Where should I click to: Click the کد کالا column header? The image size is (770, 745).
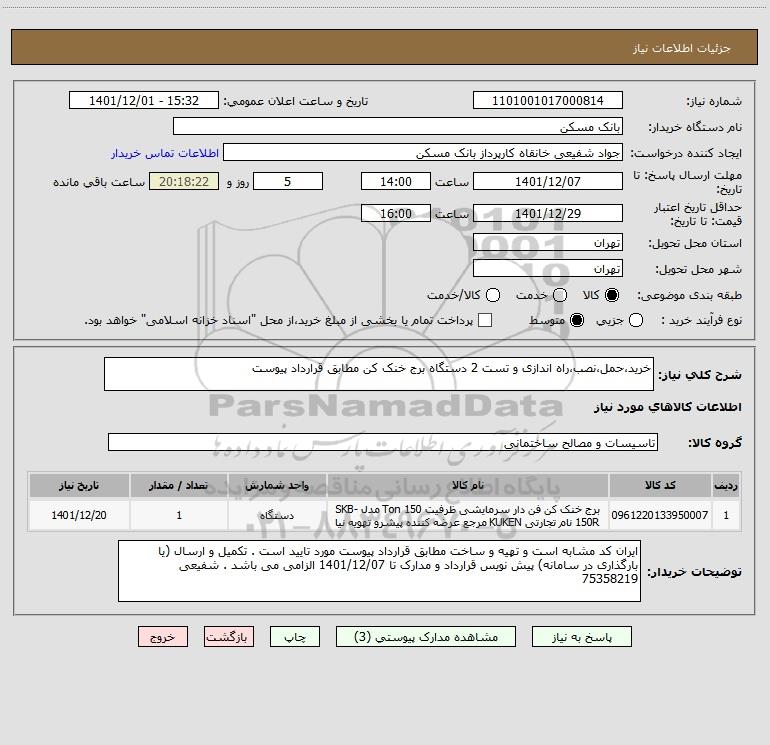(x=660, y=485)
